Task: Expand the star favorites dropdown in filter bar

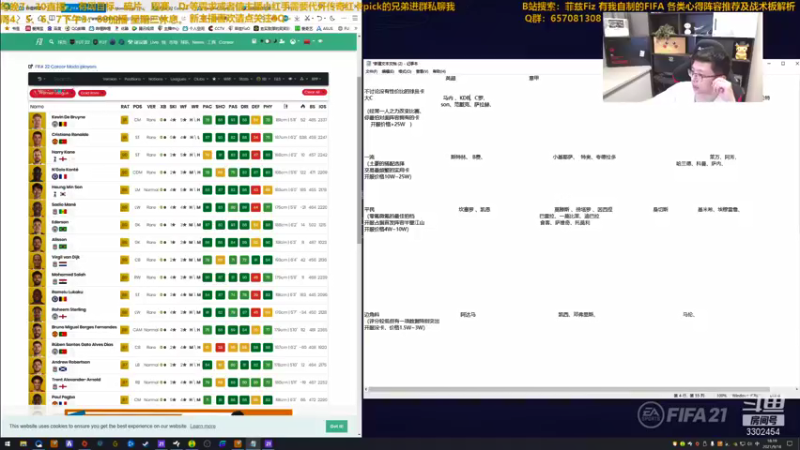Action: pyautogui.click(x=215, y=79)
